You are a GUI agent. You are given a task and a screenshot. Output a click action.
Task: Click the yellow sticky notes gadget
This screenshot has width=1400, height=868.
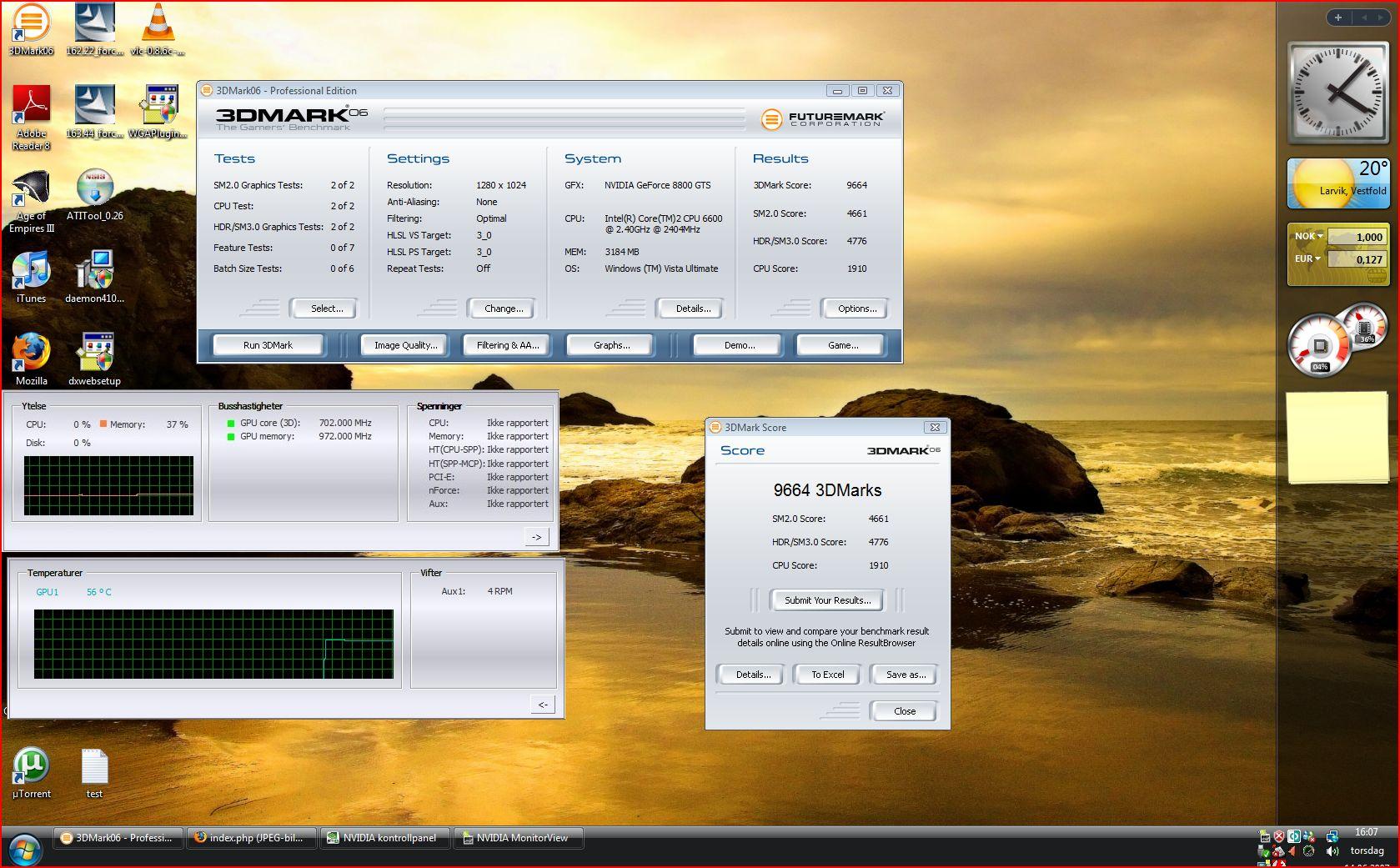click(1337, 438)
